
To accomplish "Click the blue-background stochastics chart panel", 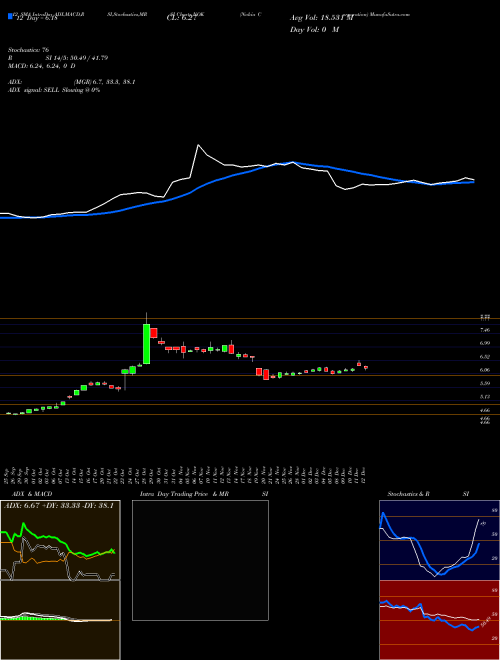I will tap(439, 540).
